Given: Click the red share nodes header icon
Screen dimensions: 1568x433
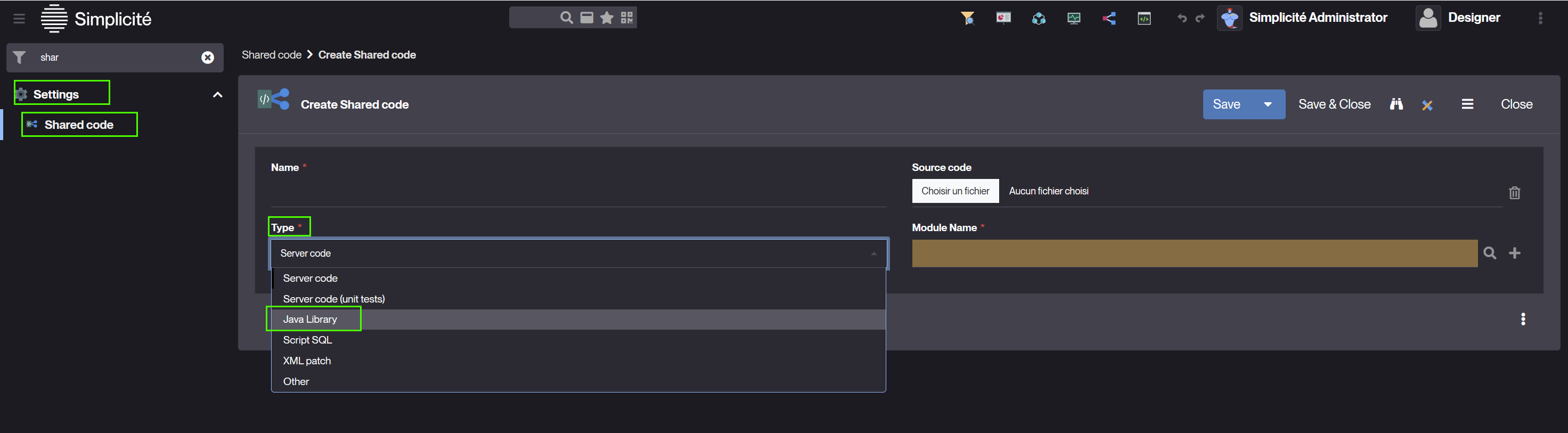Looking at the screenshot, I should (1109, 18).
